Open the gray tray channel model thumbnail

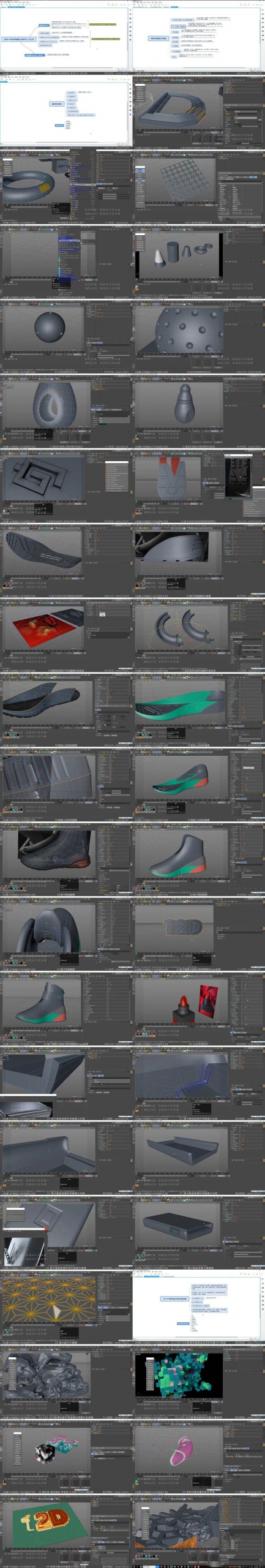pos(199,1159)
